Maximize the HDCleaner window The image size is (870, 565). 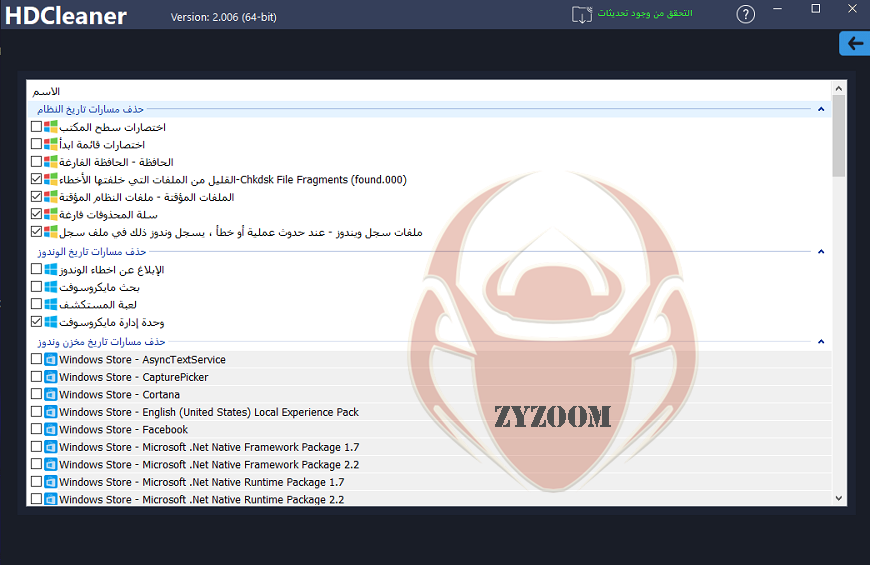pos(816,8)
